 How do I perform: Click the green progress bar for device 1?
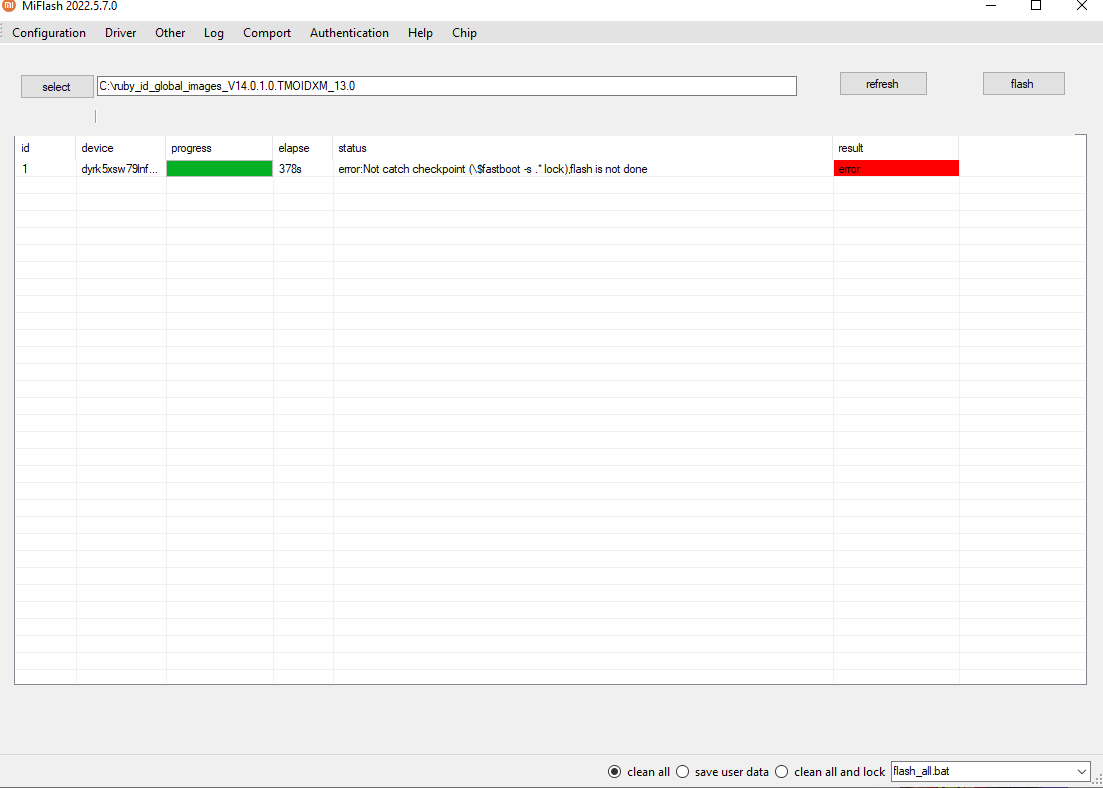pyautogui.click(x=219, y=169)
